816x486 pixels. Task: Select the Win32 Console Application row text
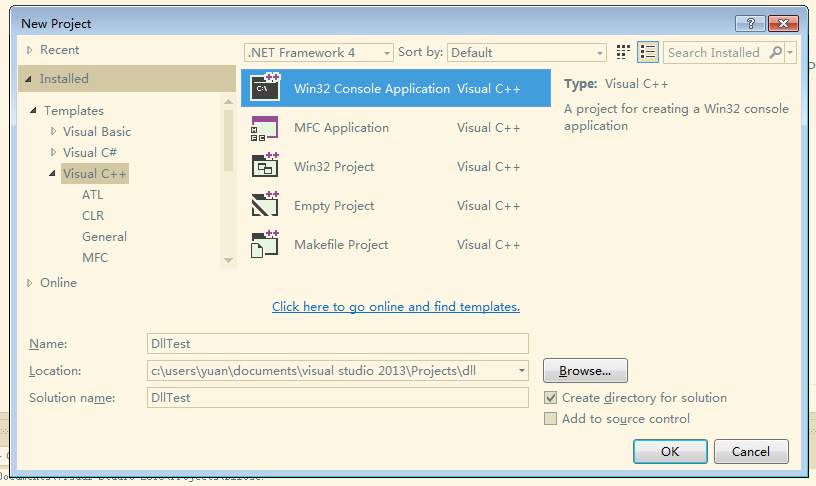(372, 88)
